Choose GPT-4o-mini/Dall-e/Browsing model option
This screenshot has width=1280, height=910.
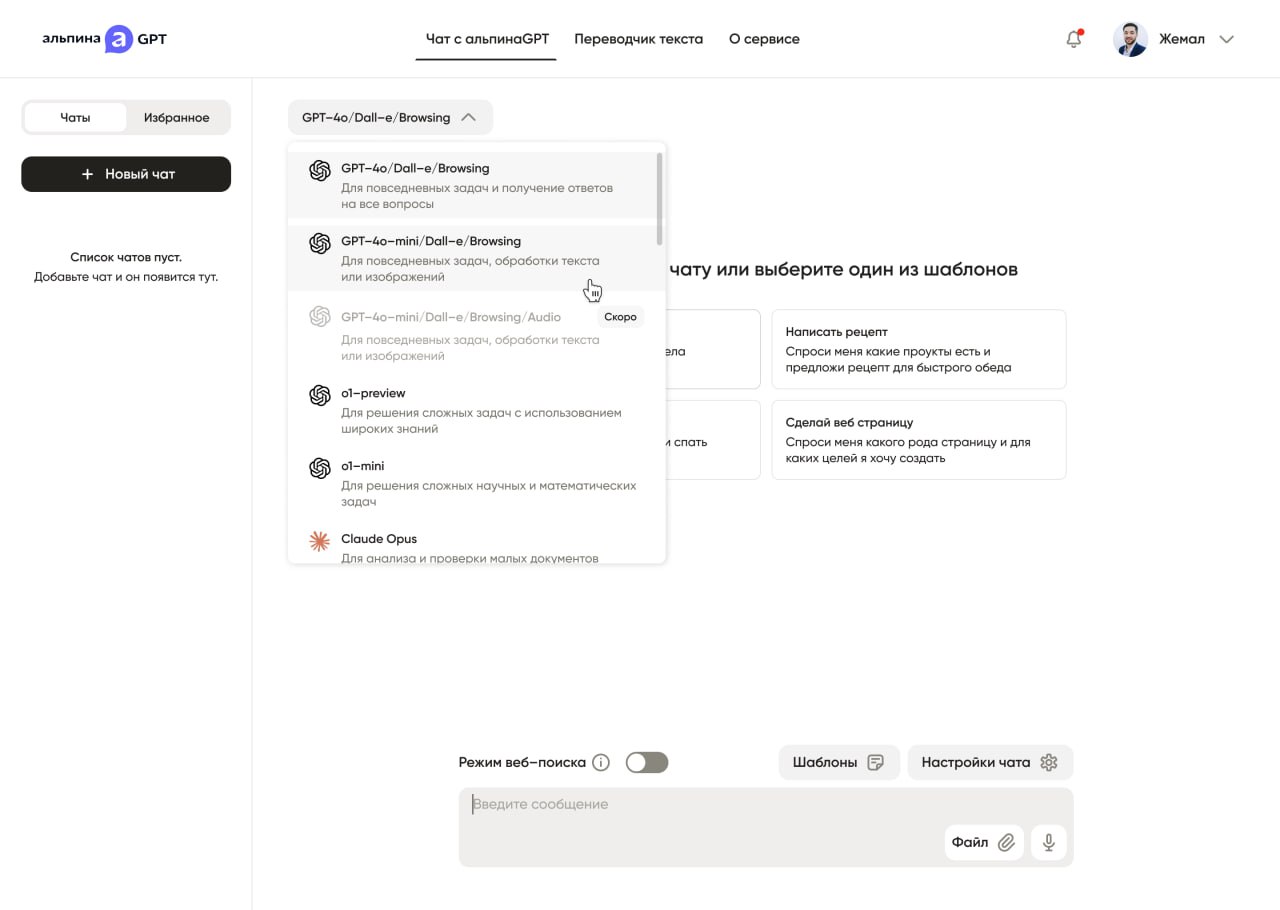(x=471, y=258)
